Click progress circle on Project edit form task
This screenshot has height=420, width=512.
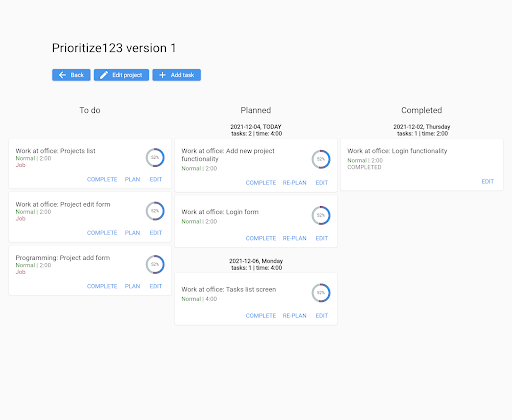[x=155, y=211]
